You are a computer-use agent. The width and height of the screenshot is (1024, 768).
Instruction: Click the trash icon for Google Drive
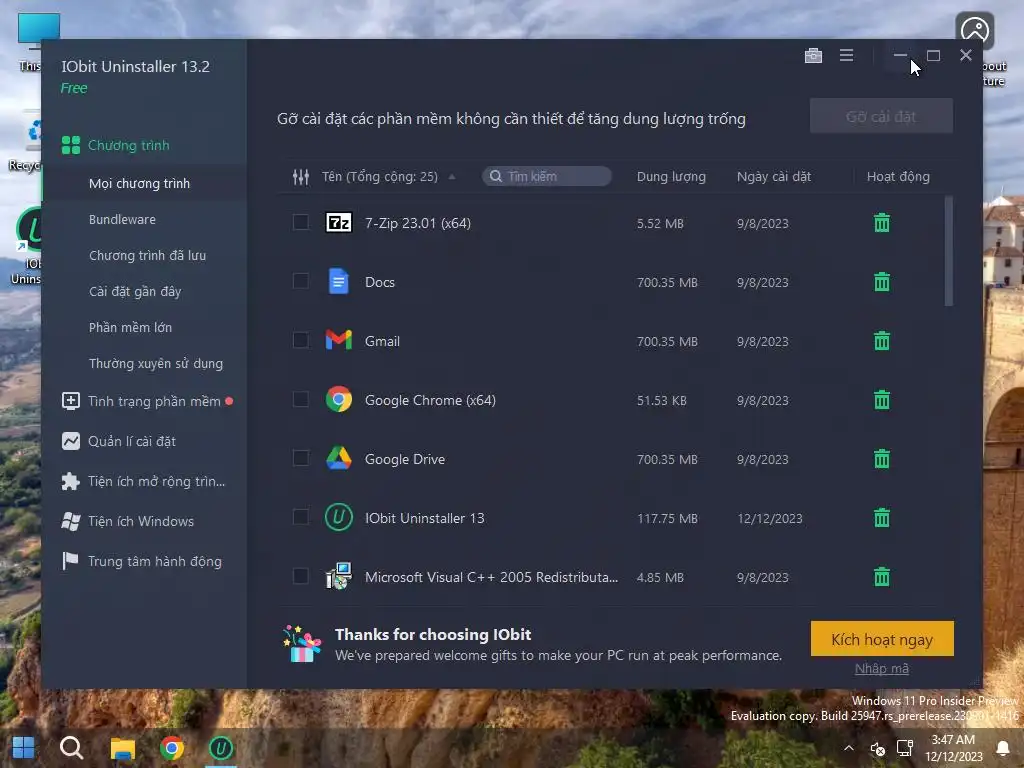tap(882, 459)
